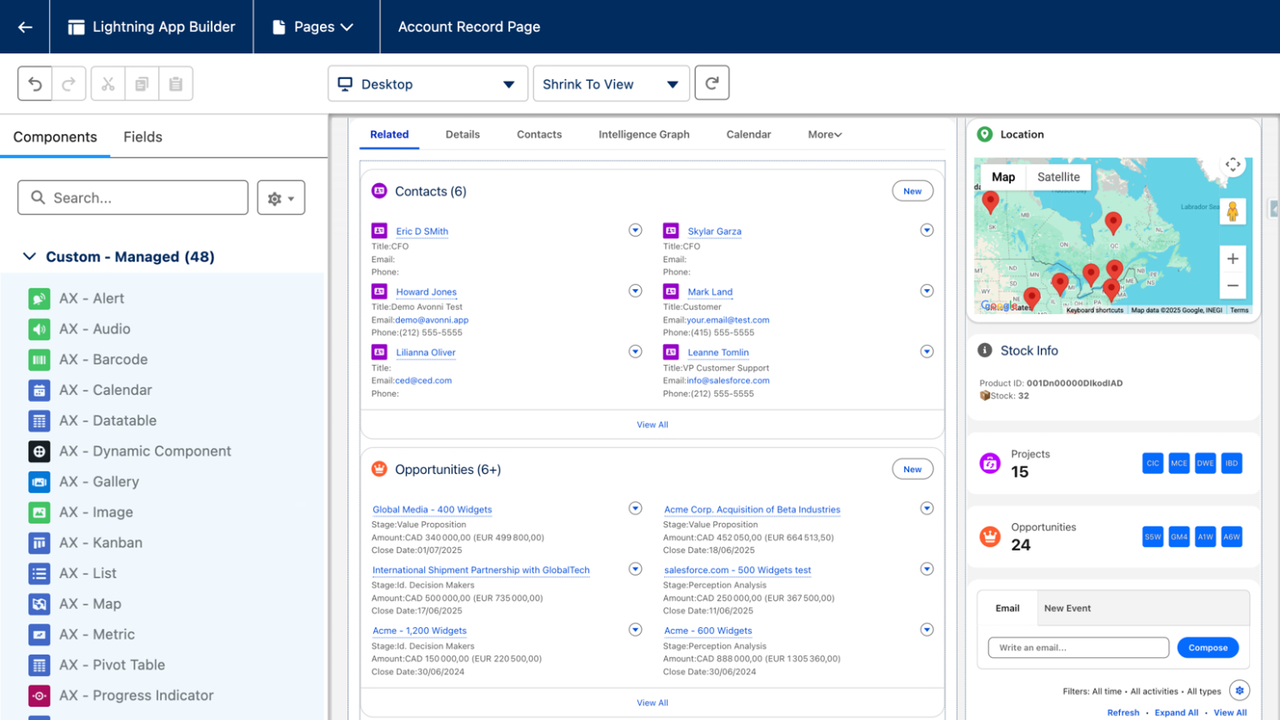Open actions menu for Howard Jones
The height and width of the screenshot is (720, 1280).
[635, 291]
